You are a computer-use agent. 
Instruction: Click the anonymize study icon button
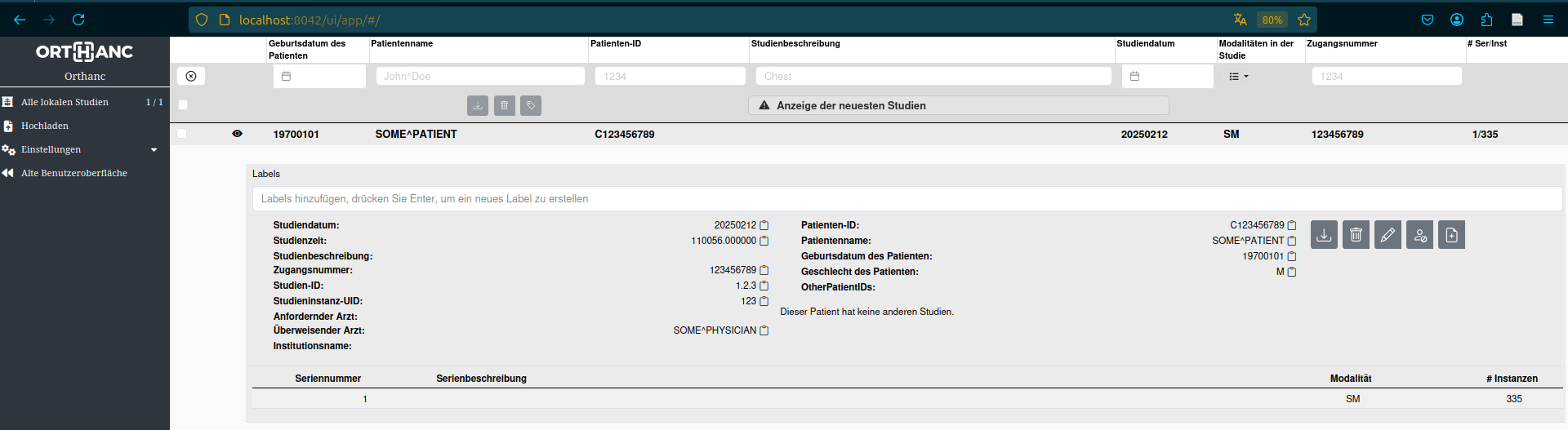click(x=1419, y=235)
